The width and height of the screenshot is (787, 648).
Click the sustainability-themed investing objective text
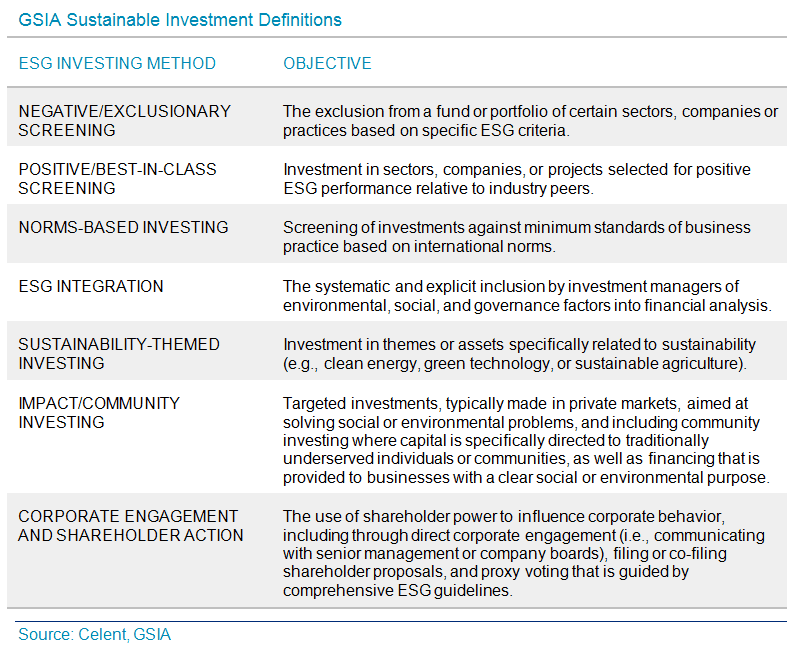coord(519,354)
